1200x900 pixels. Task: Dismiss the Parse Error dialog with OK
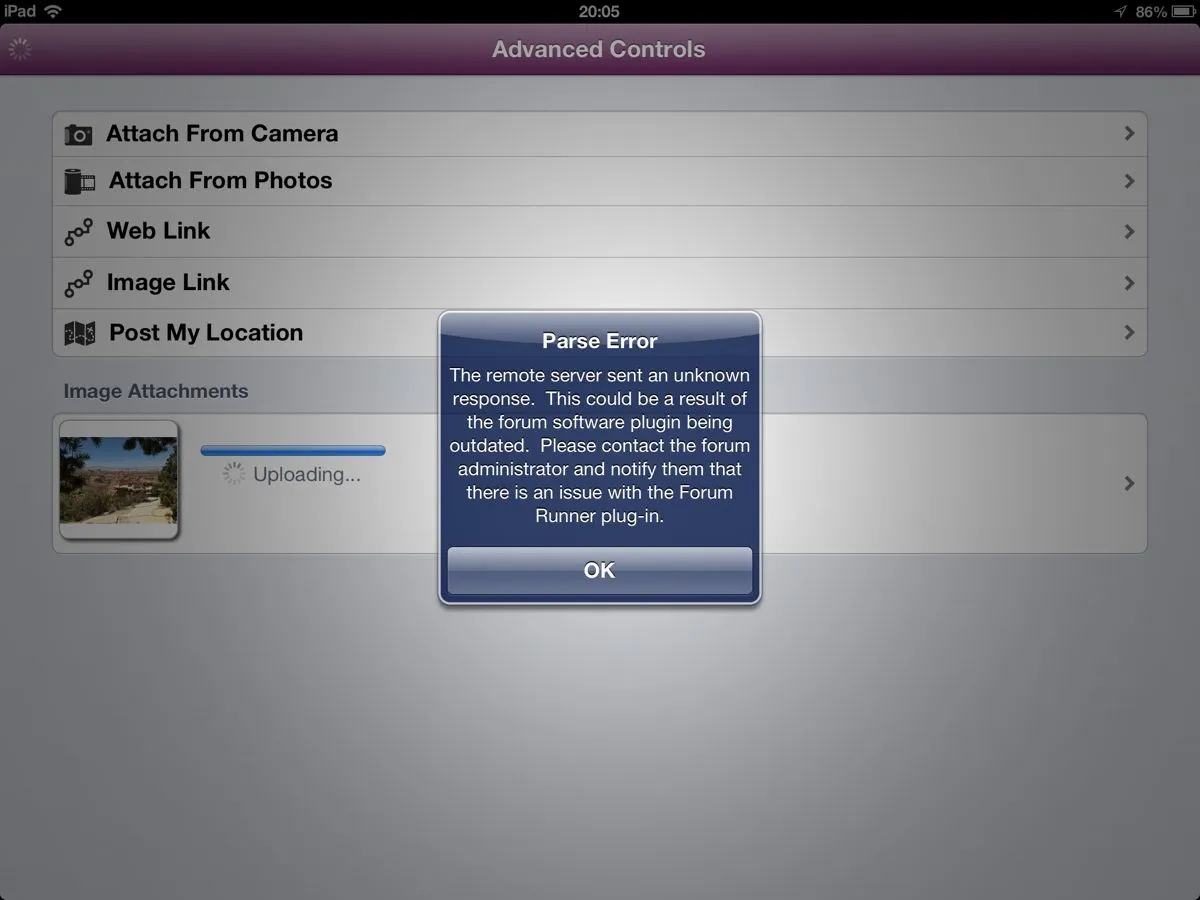(599, 570)
